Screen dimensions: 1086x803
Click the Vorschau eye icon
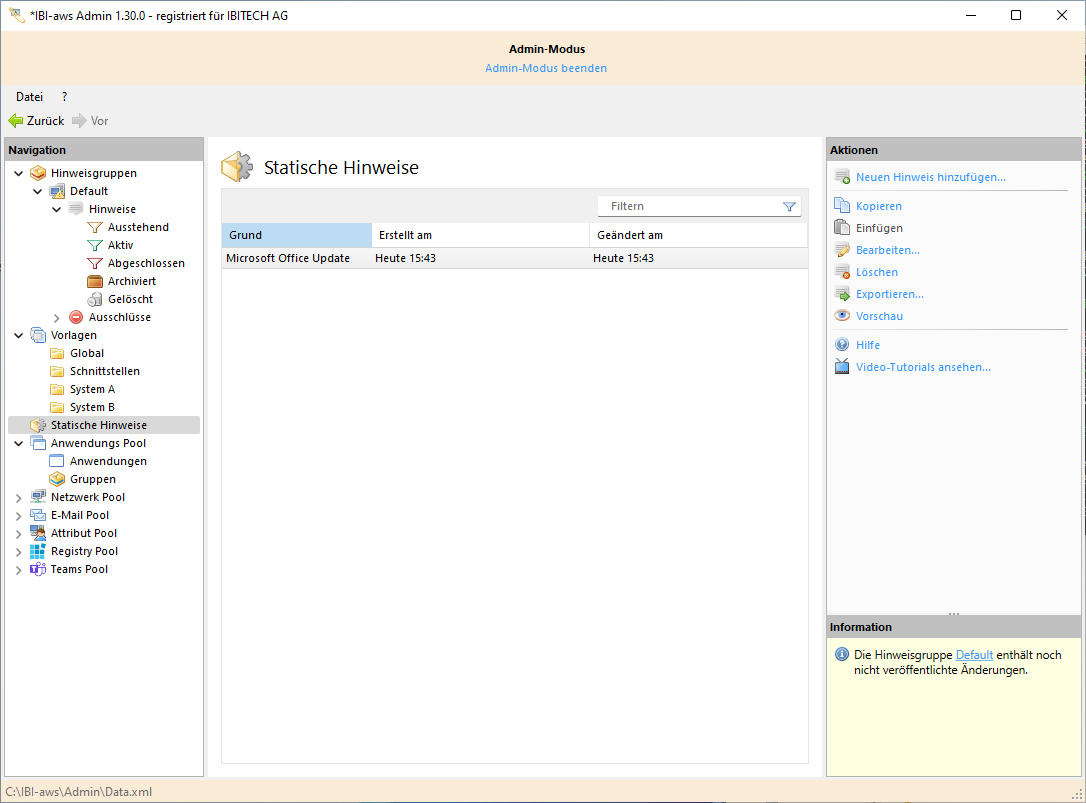point(842,316)
